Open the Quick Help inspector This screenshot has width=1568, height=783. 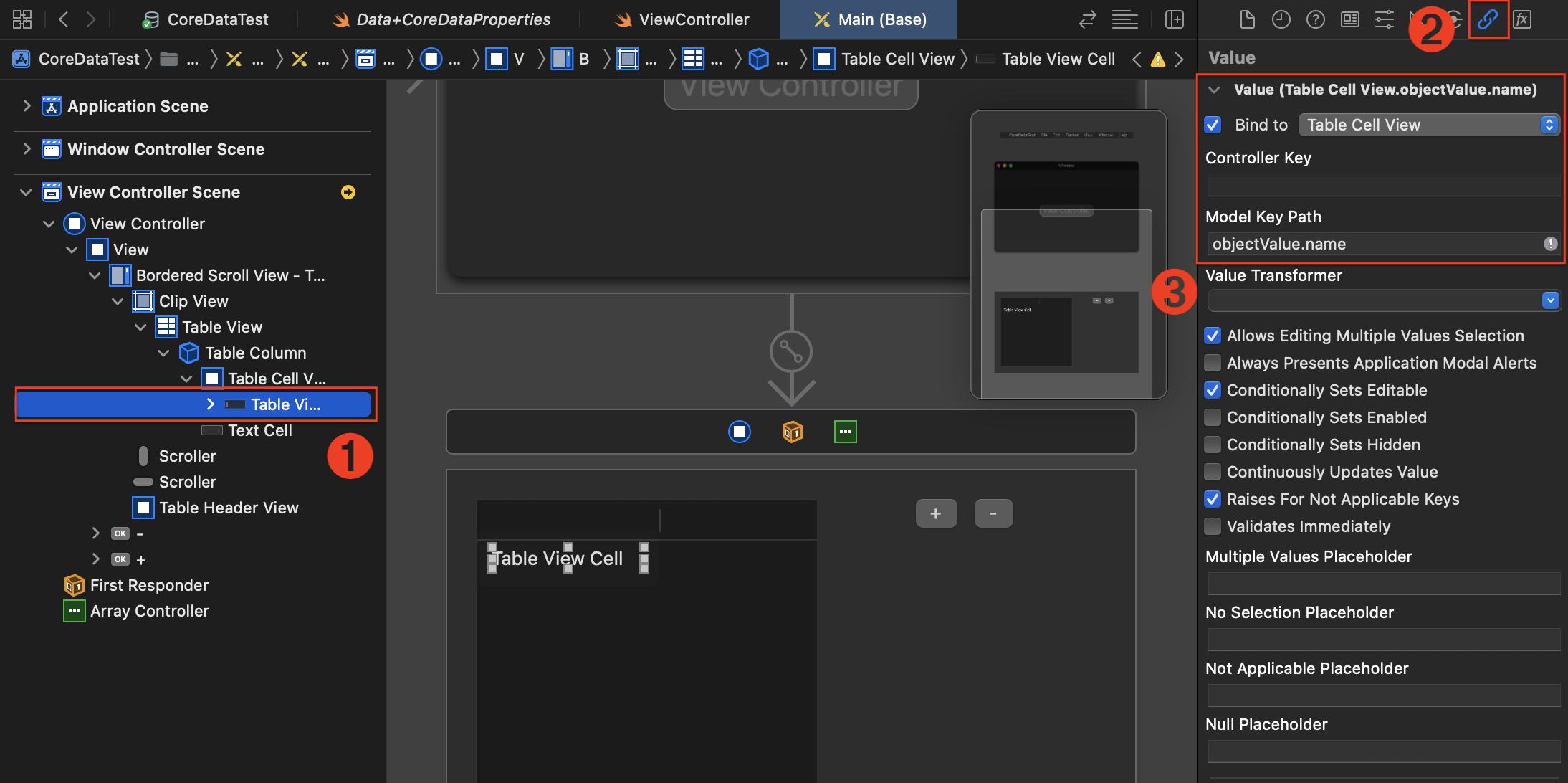(1316, 19)
